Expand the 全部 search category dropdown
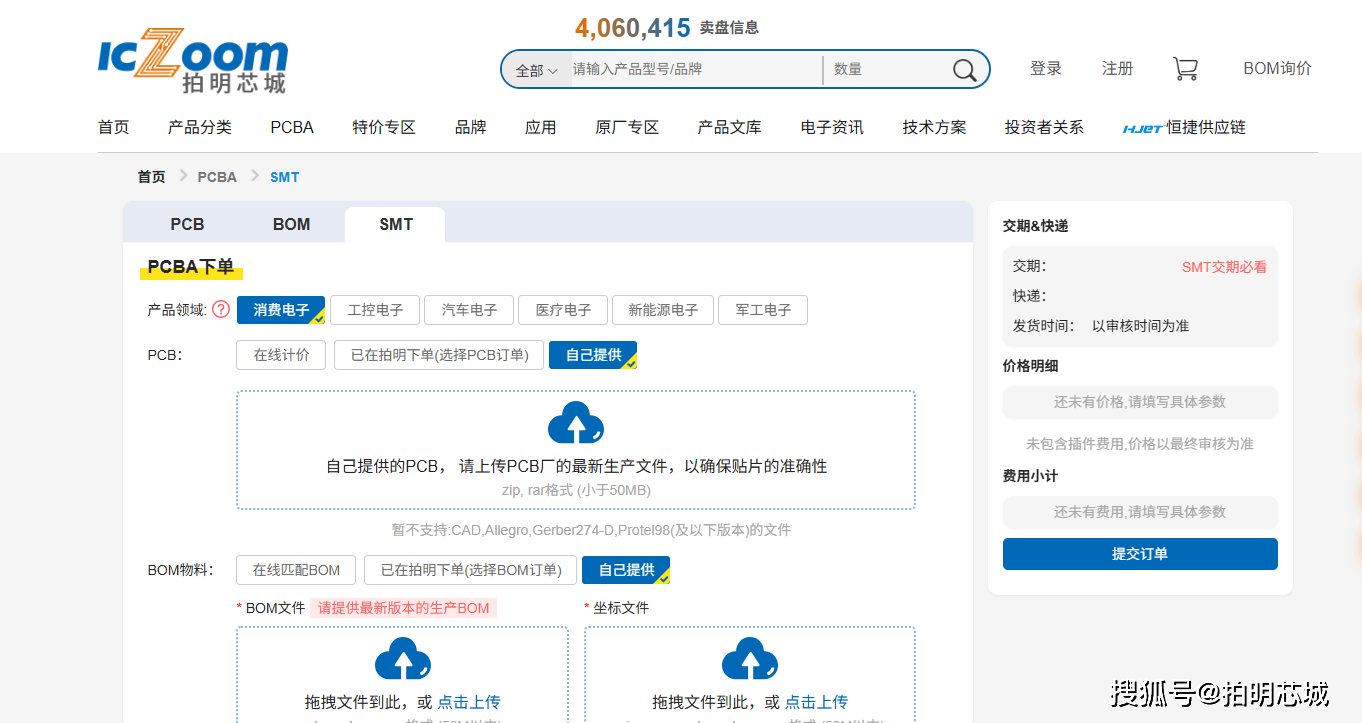 tap(536, 71)
